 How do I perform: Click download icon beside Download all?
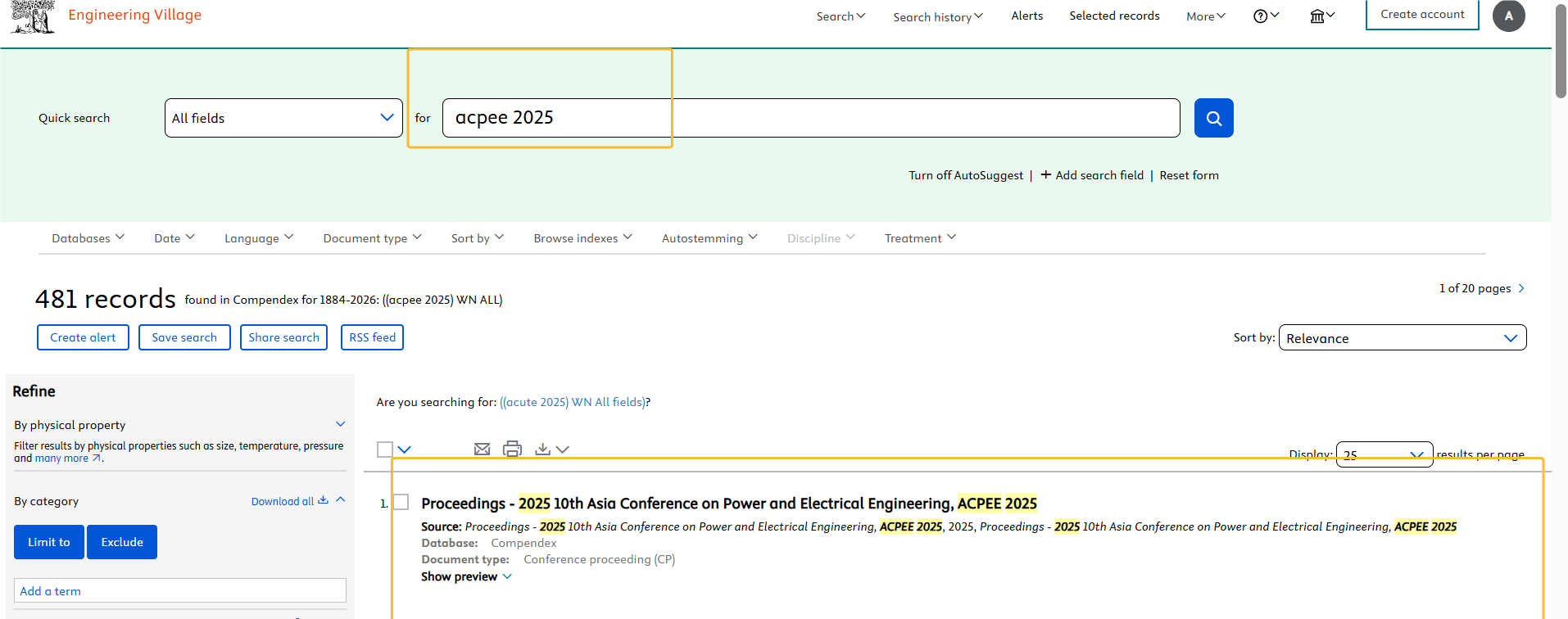point(323,500)
